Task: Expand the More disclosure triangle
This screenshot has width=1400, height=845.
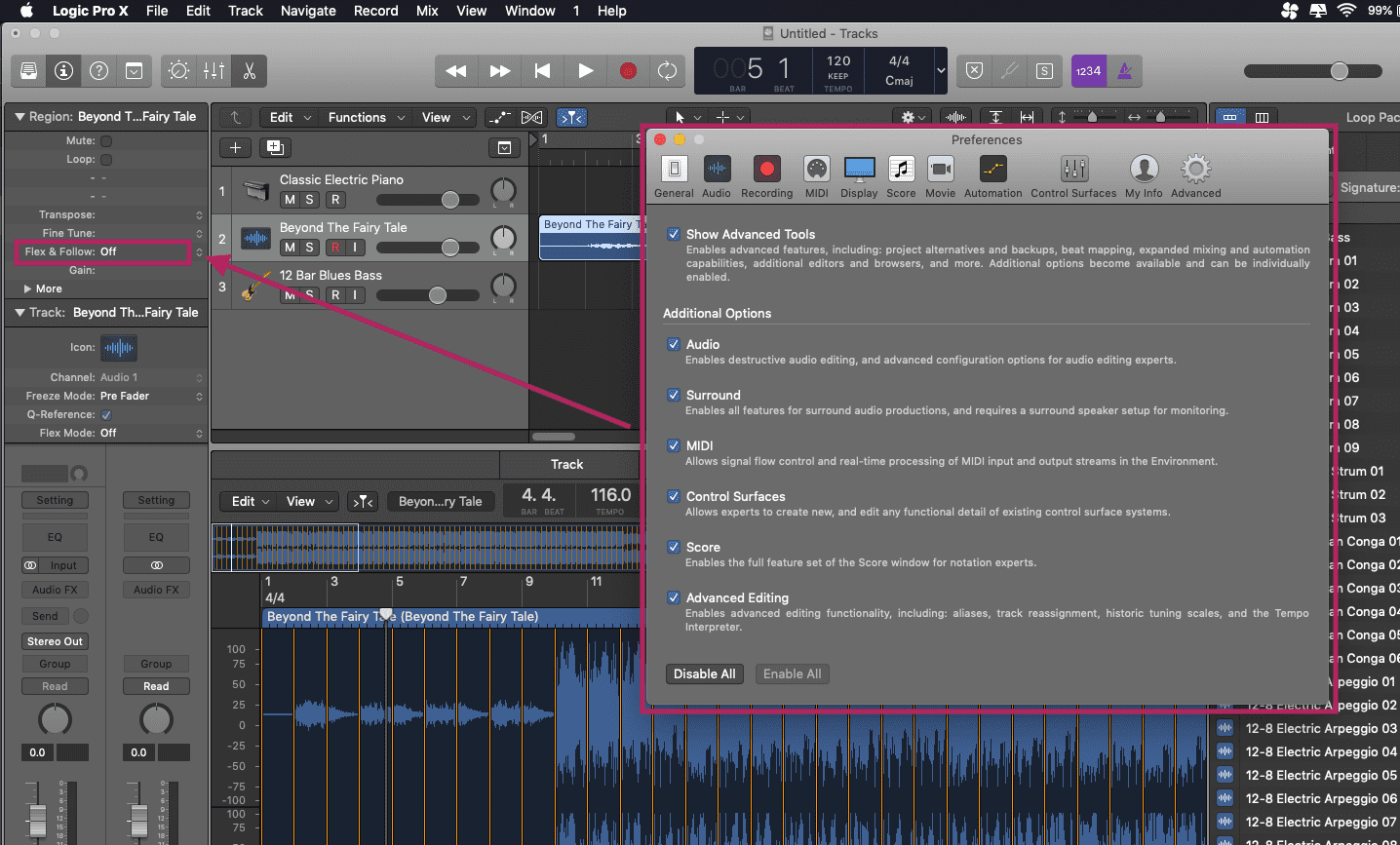Action: click(27, 288)
